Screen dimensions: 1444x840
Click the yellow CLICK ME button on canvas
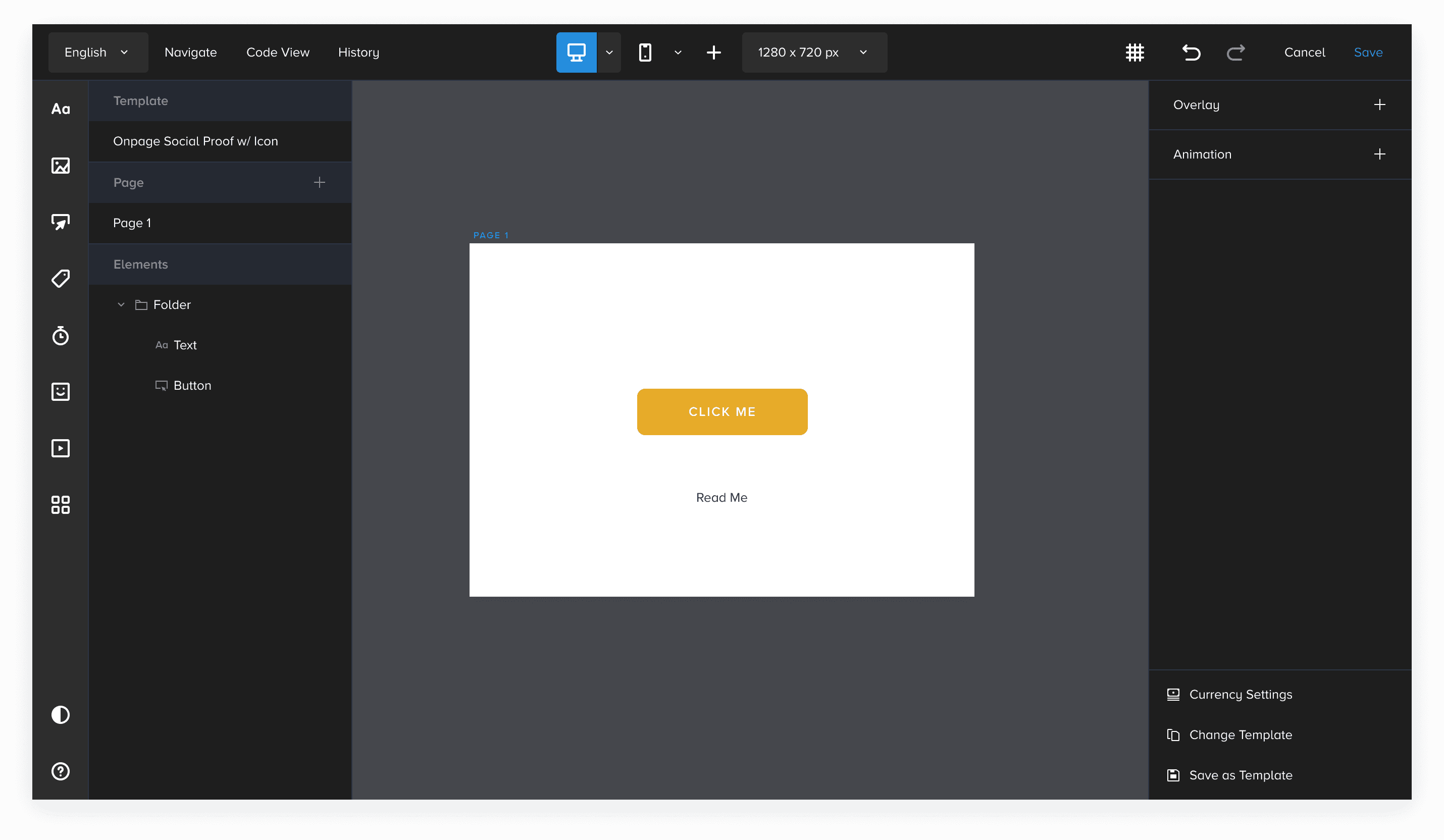[722, 412]
